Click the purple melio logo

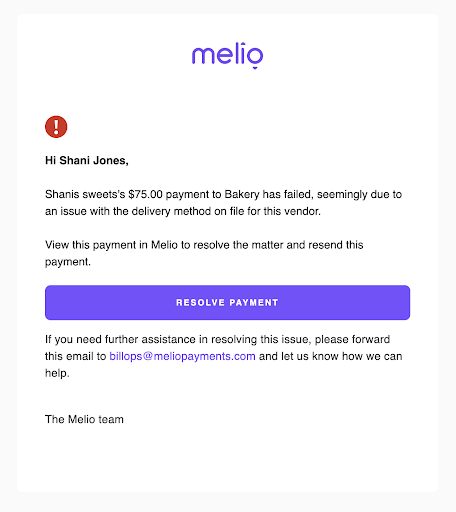click(x=227, y=55)
